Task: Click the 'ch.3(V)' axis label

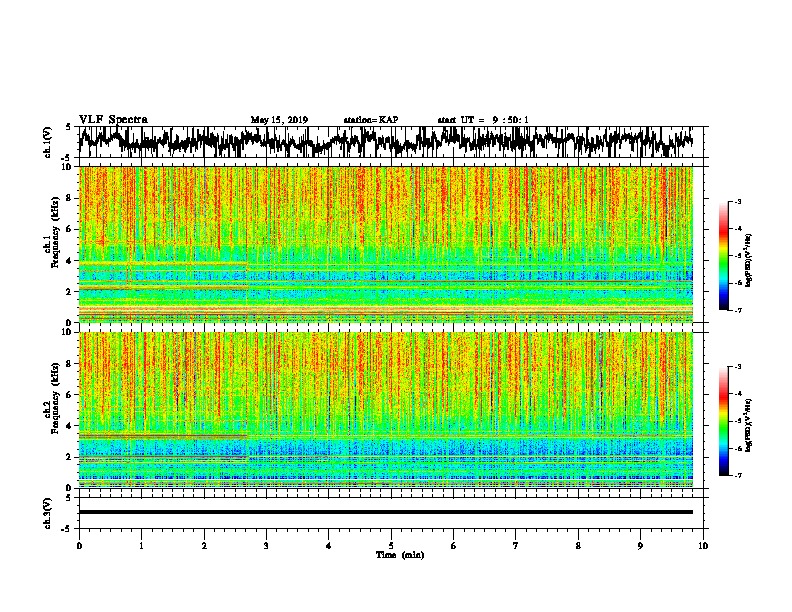Action: pos(47,513)
